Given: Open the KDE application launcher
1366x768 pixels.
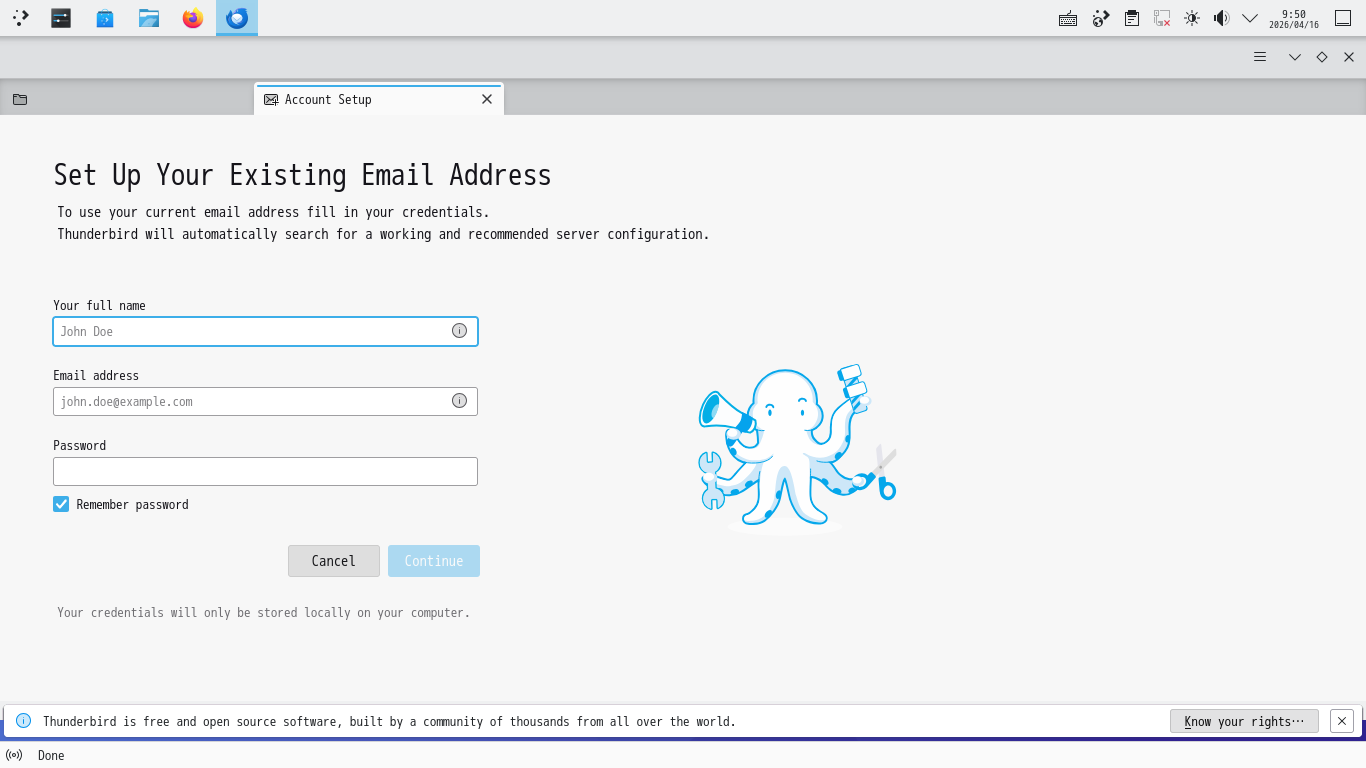Looking at the screenshot, I should tap(20, 18).
